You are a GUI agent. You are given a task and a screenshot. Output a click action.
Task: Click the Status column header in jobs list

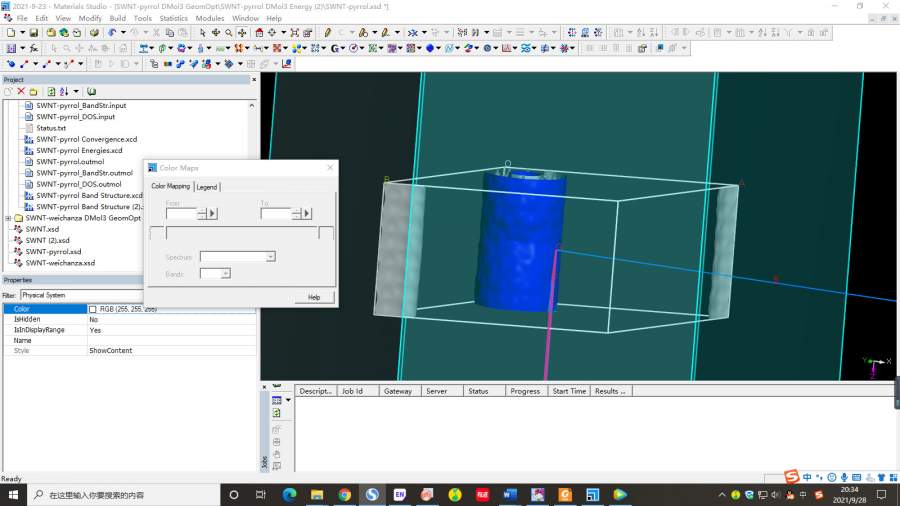478,391
